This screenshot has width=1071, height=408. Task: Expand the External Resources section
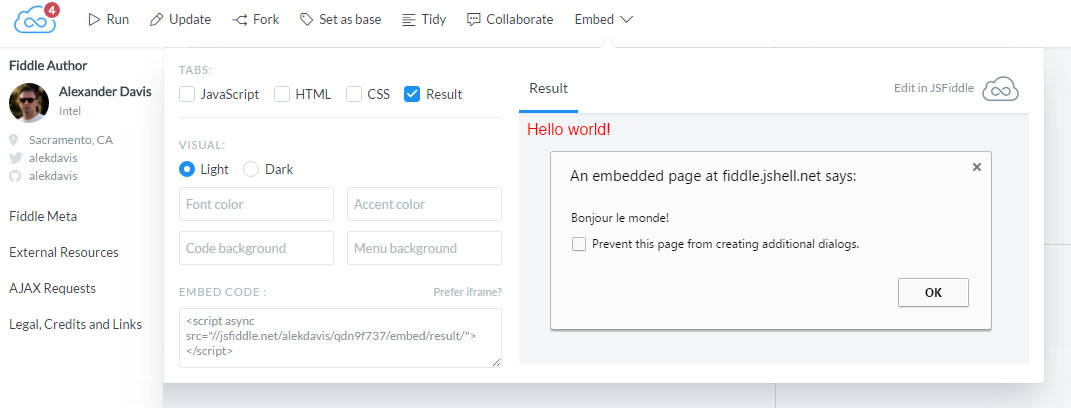point(64,252)
